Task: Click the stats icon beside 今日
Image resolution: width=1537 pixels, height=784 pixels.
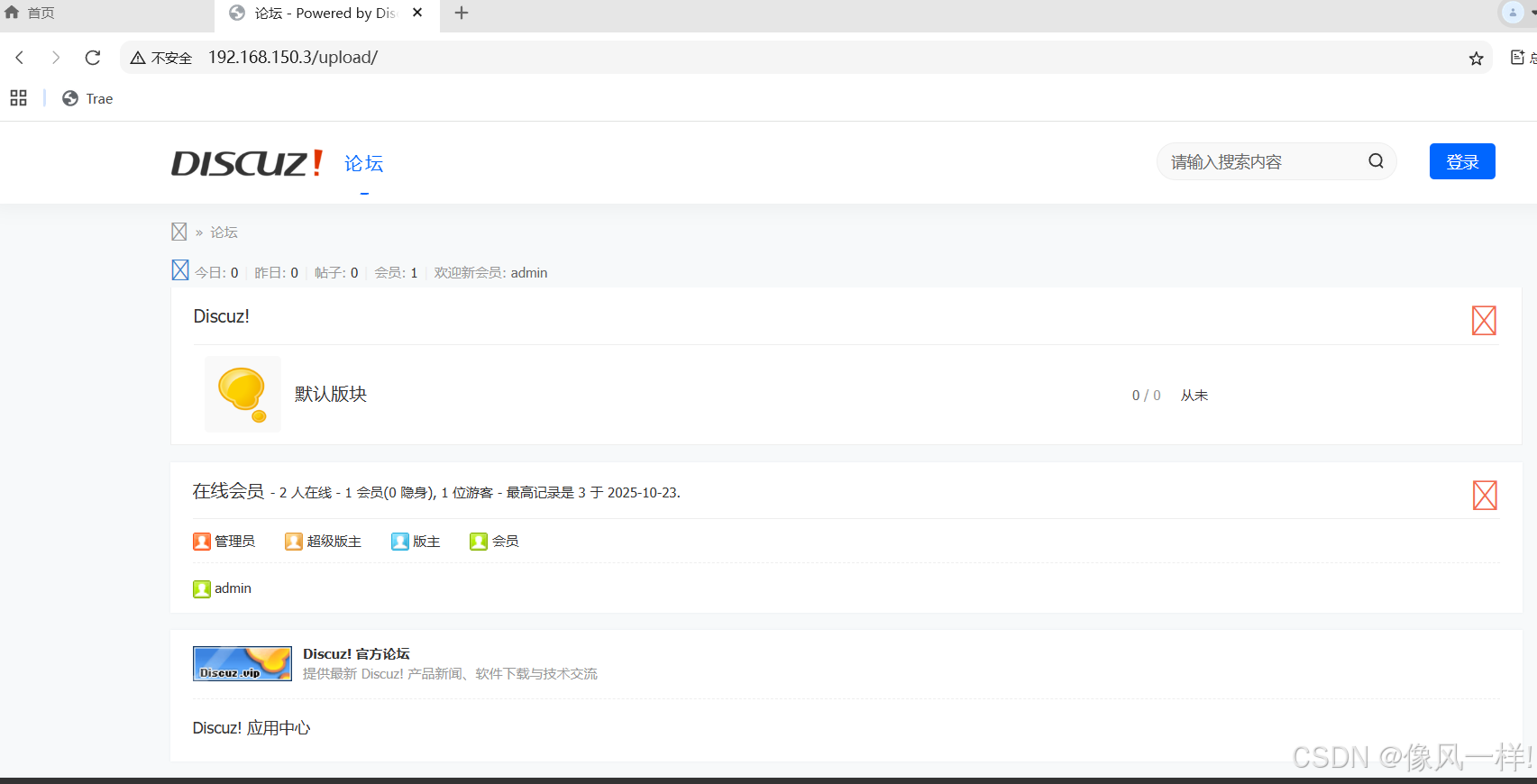Action: tap(180, 270)
